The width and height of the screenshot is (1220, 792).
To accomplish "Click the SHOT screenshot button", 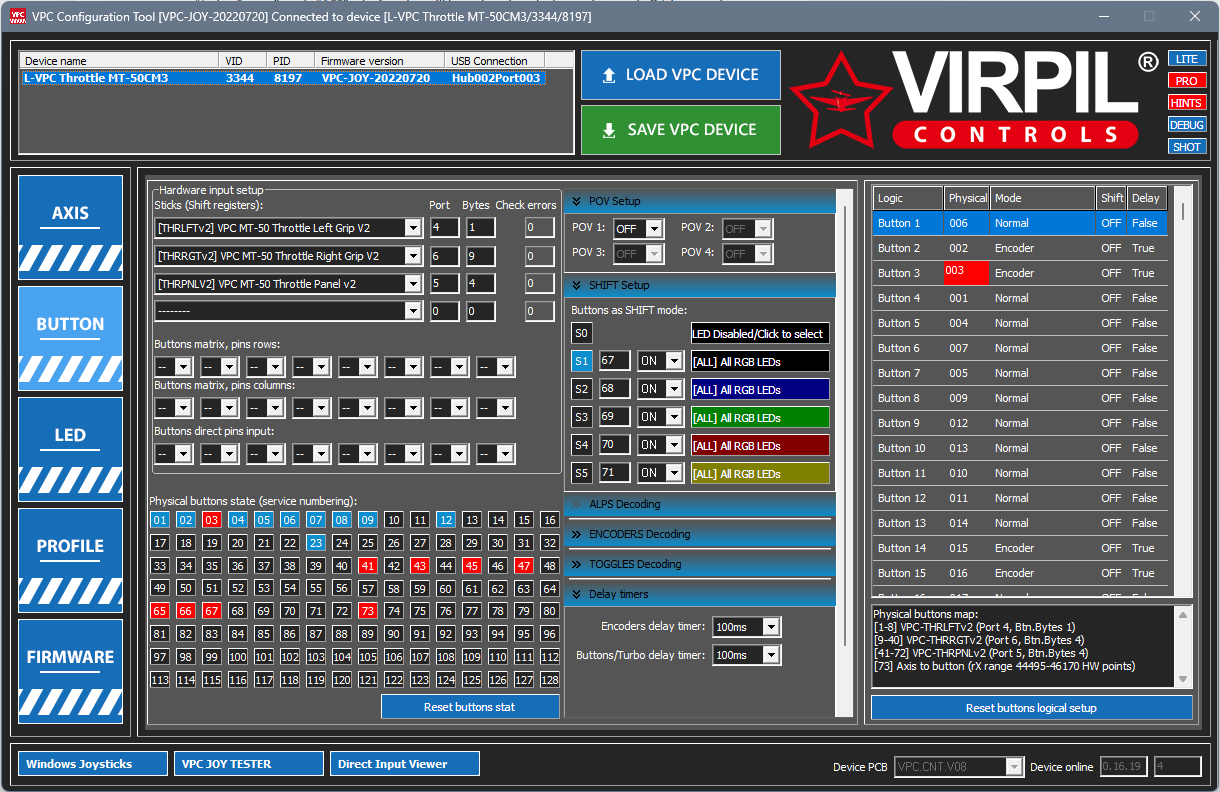I will (x=1187, y=147).
